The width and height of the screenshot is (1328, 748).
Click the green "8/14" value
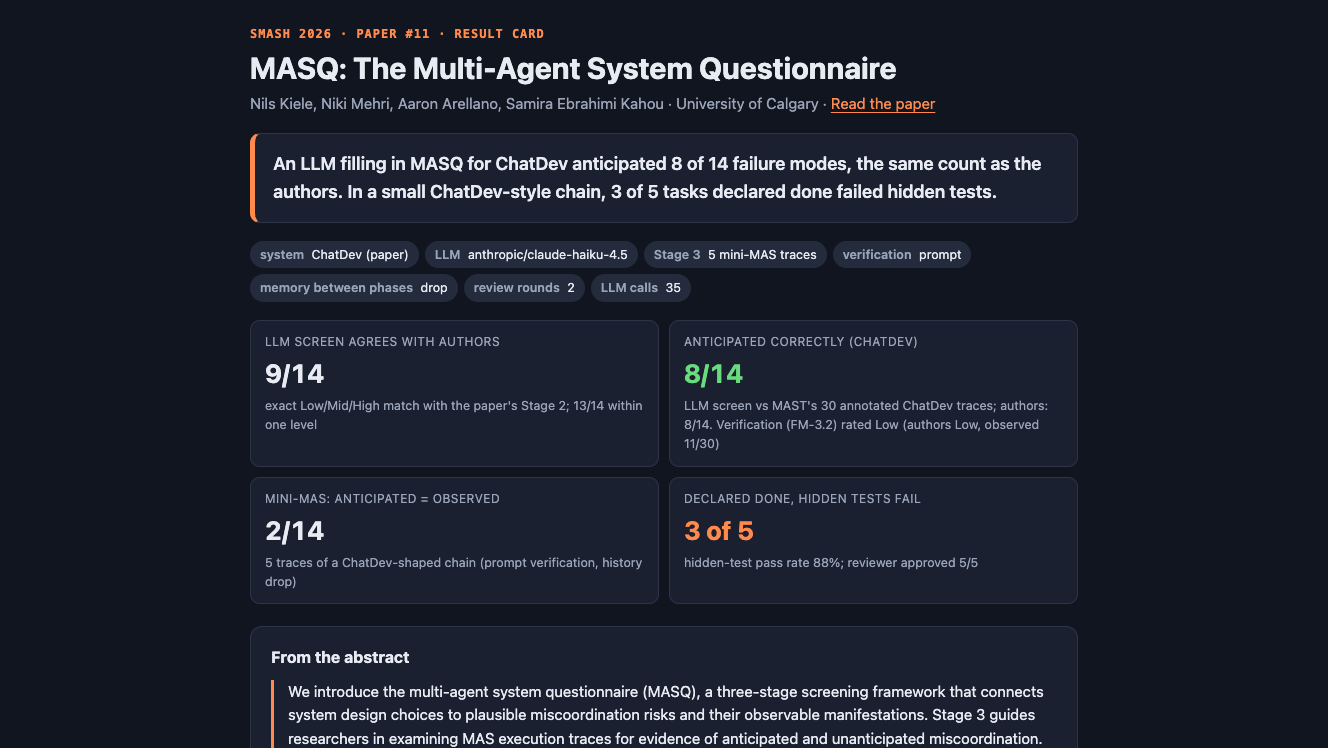click(714, 374)
